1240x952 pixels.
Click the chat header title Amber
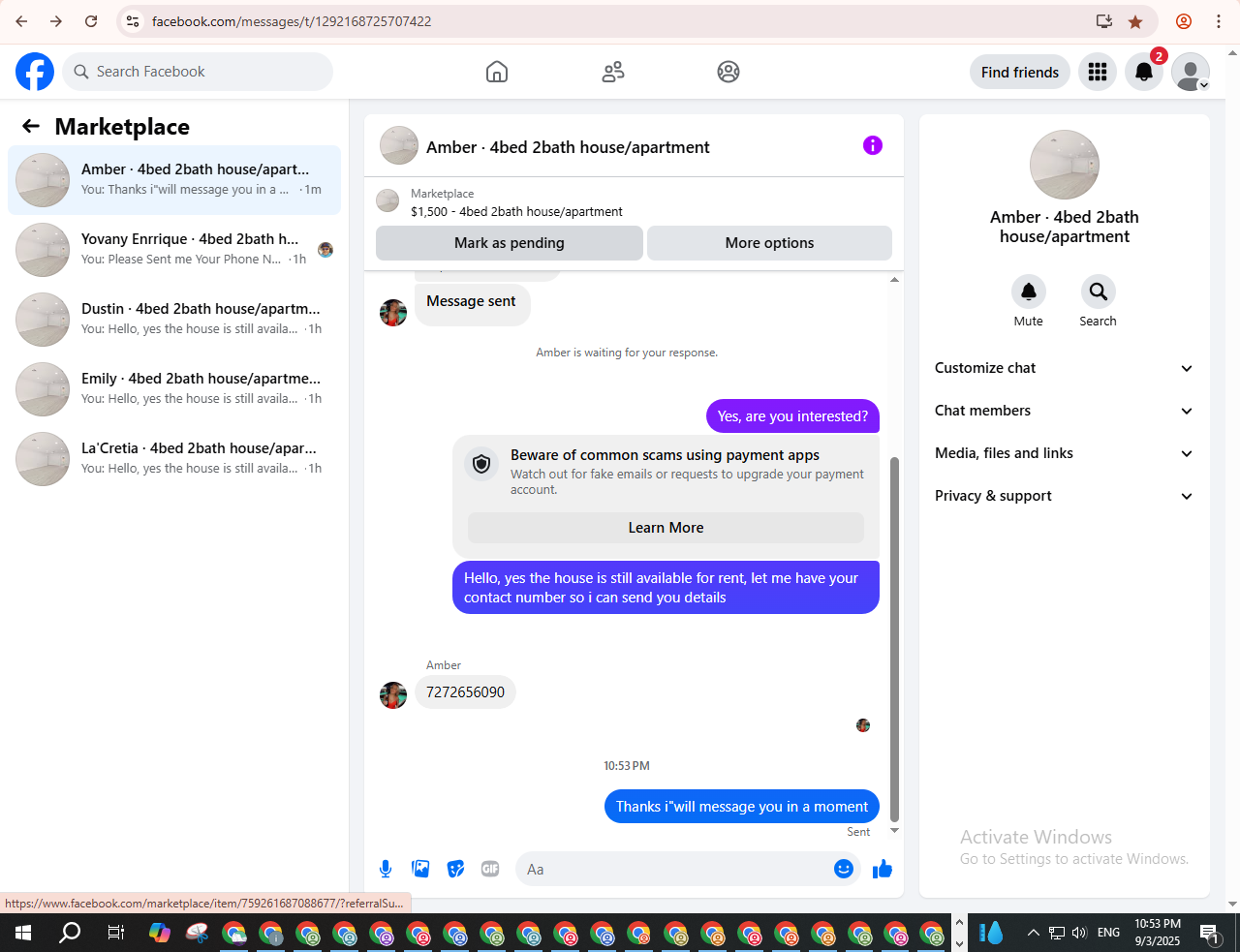pyautogui.click(x=568, y=147)
